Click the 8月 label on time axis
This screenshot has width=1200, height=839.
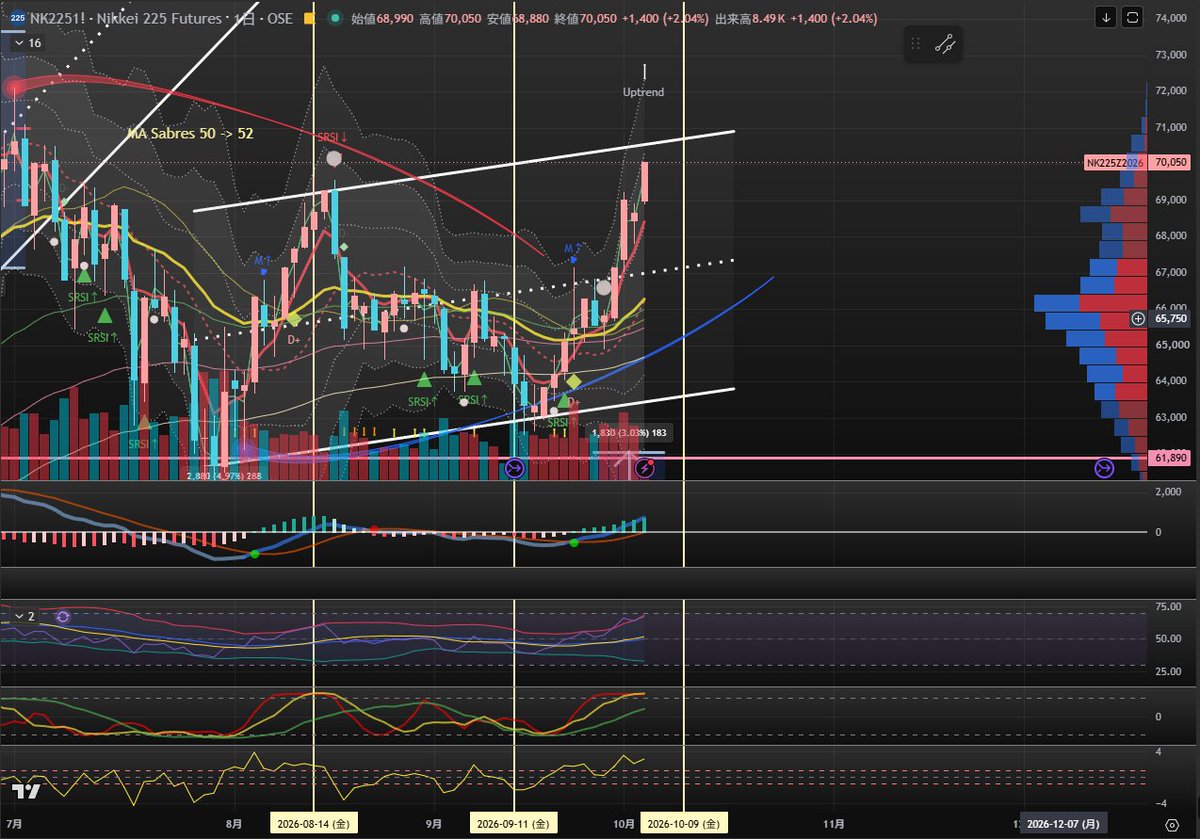pos(235,825)
